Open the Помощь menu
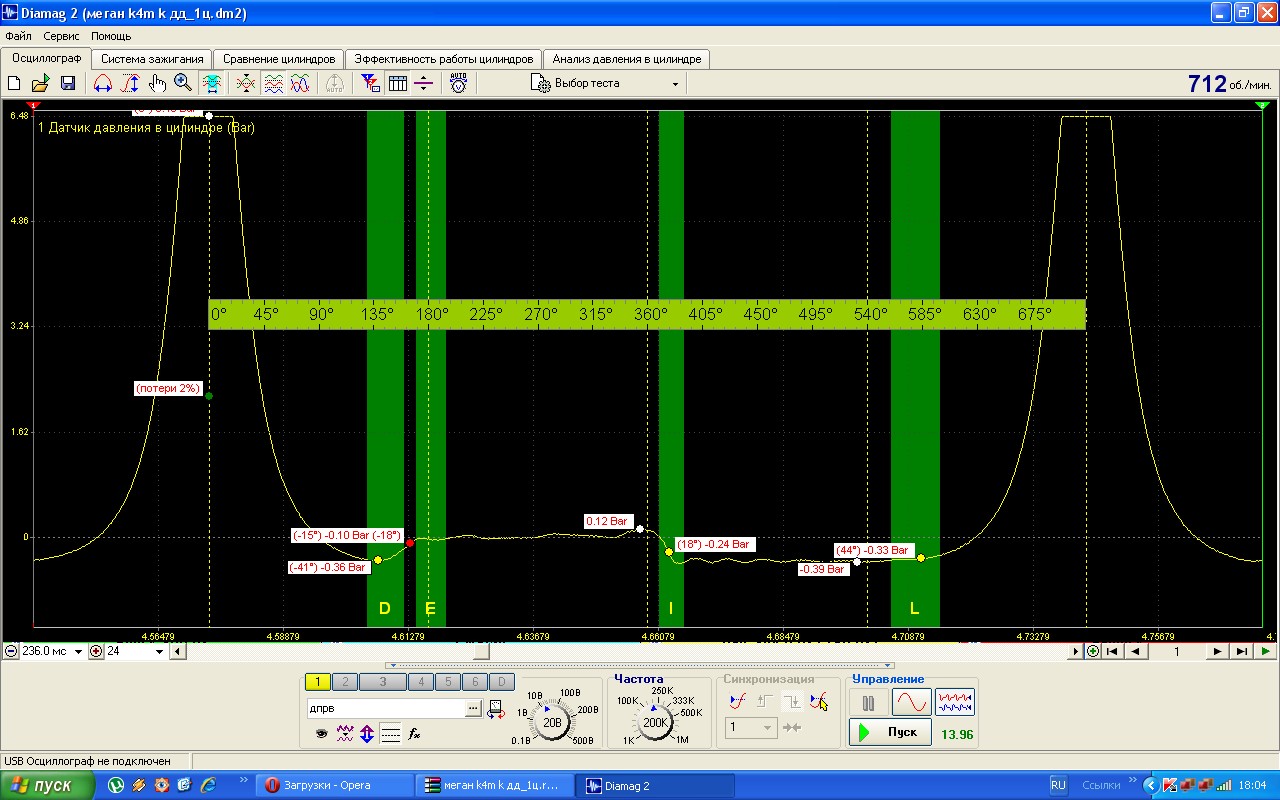This screenshot has width=1280, height=800. [x=111, y=36]
